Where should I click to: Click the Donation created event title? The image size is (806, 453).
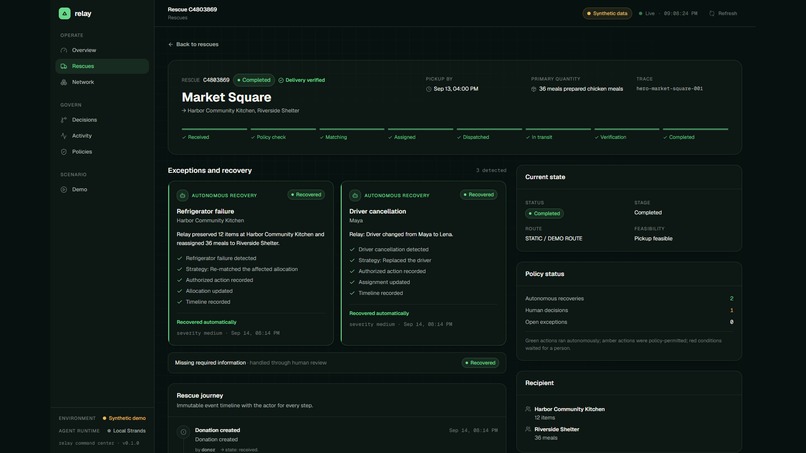217,430
